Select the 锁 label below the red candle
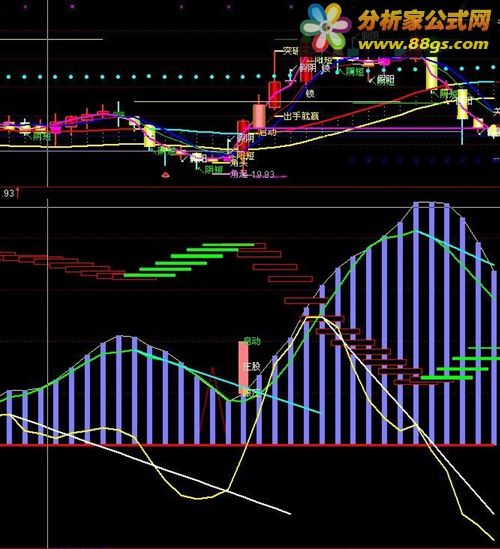 pos(310,93)
